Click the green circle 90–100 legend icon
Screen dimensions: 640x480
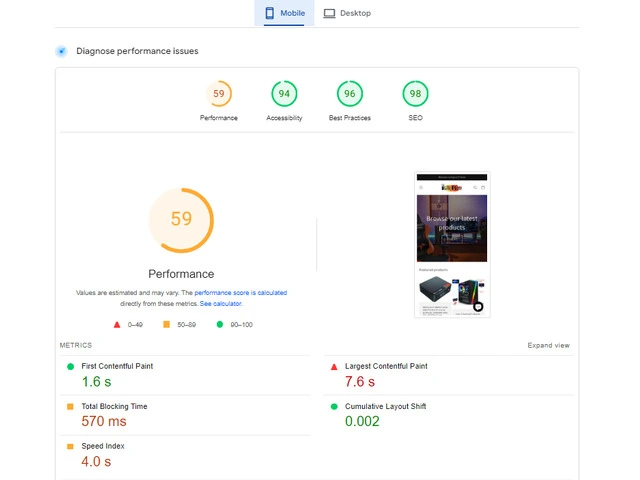click(220, 324)
